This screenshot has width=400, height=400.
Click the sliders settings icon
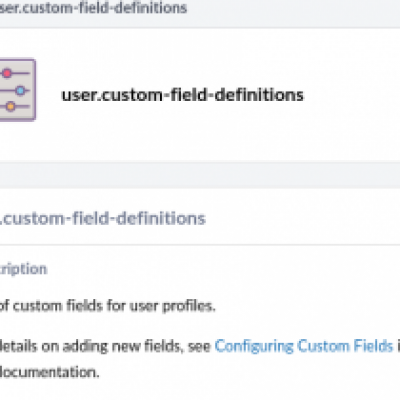point(17,90)
